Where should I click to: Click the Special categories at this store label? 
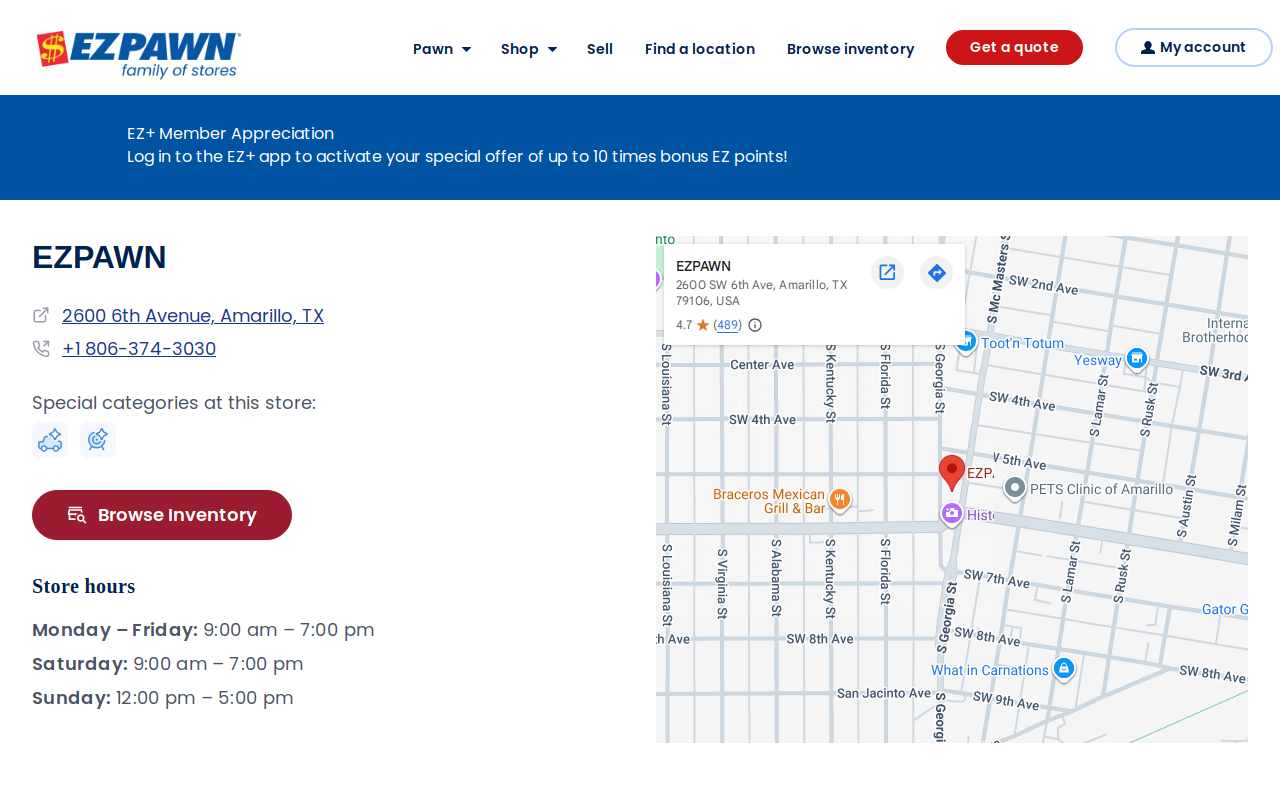click(x=174, y=403)
